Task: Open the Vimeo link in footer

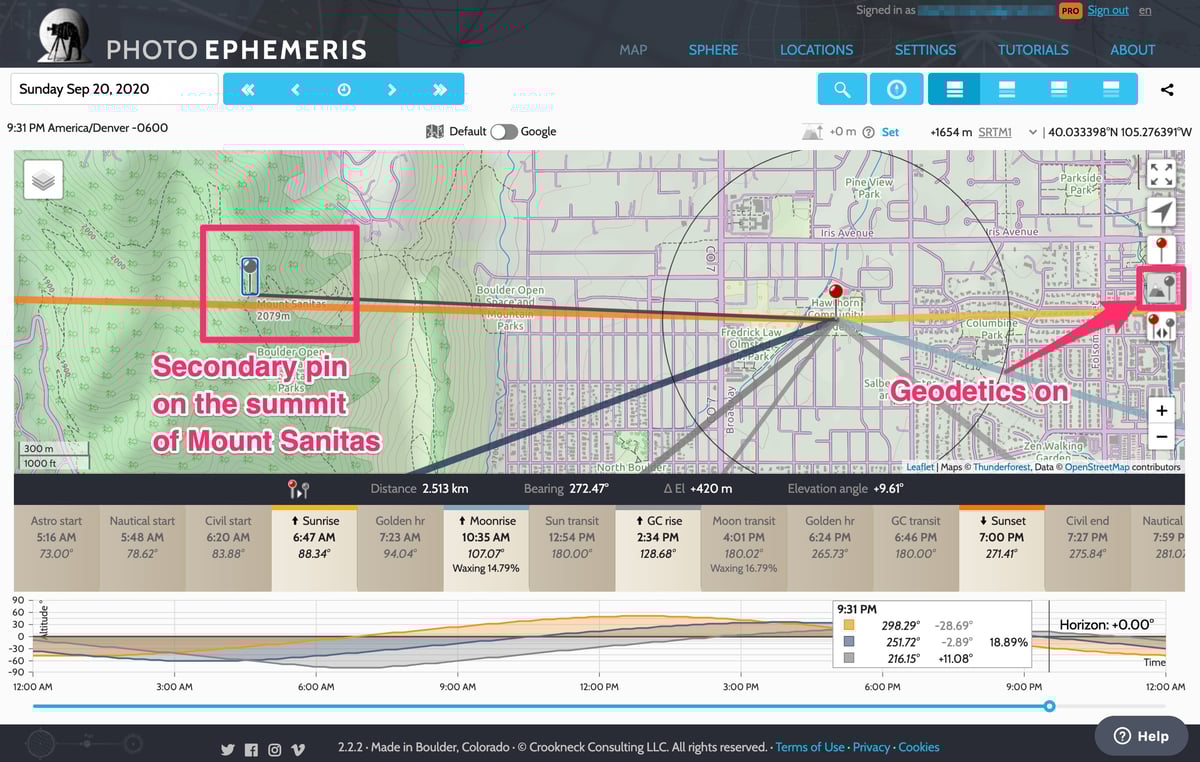Action: [298, 749]
